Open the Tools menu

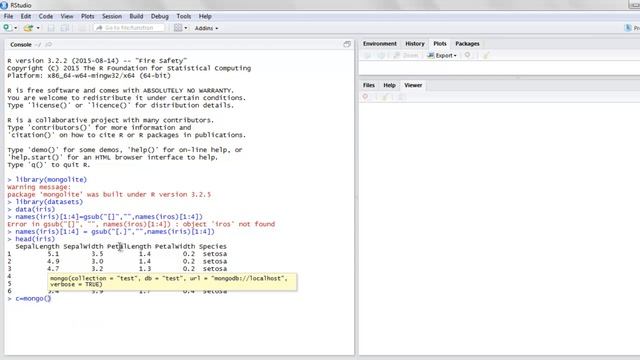point(184,16)
